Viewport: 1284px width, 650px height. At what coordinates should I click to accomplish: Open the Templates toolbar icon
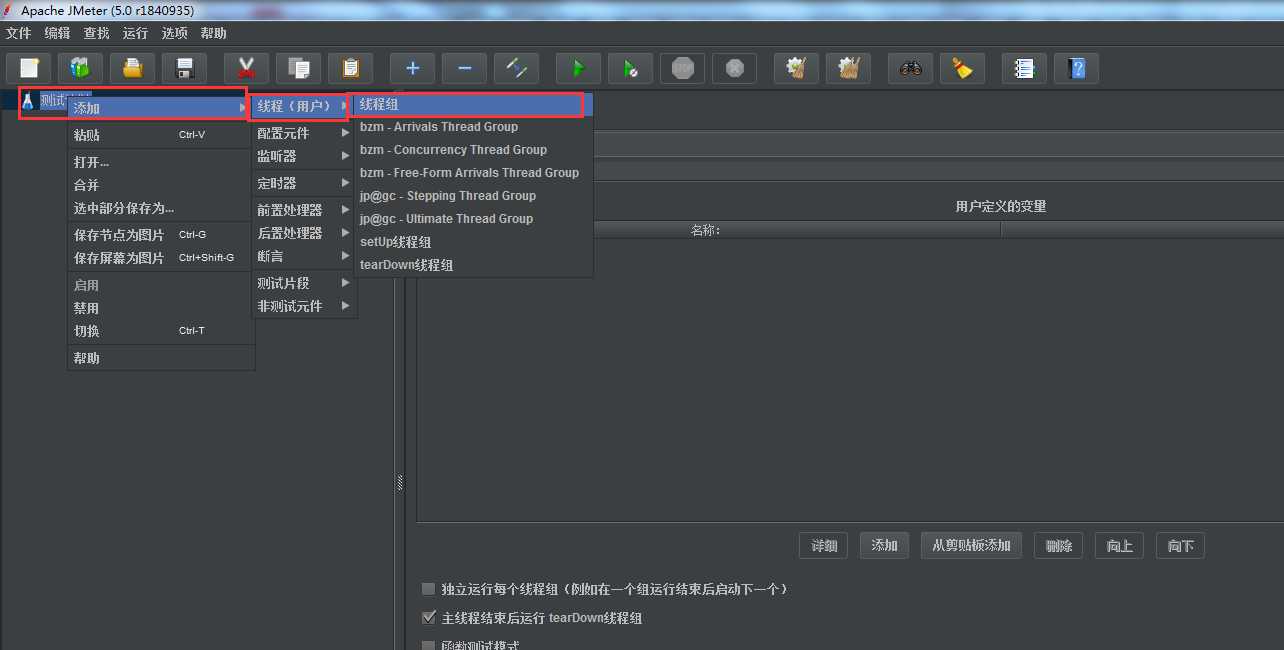[81, 68]
